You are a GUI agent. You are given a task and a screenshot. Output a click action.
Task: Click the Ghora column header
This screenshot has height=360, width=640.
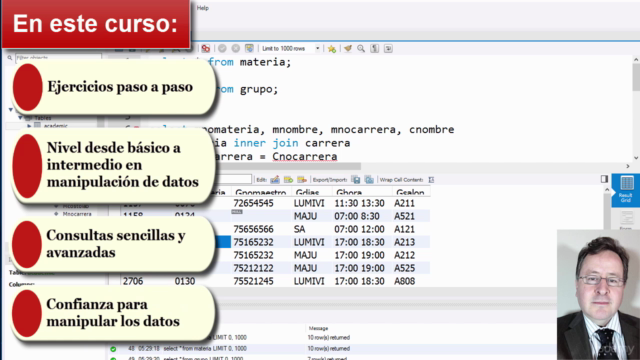point(349,192)
